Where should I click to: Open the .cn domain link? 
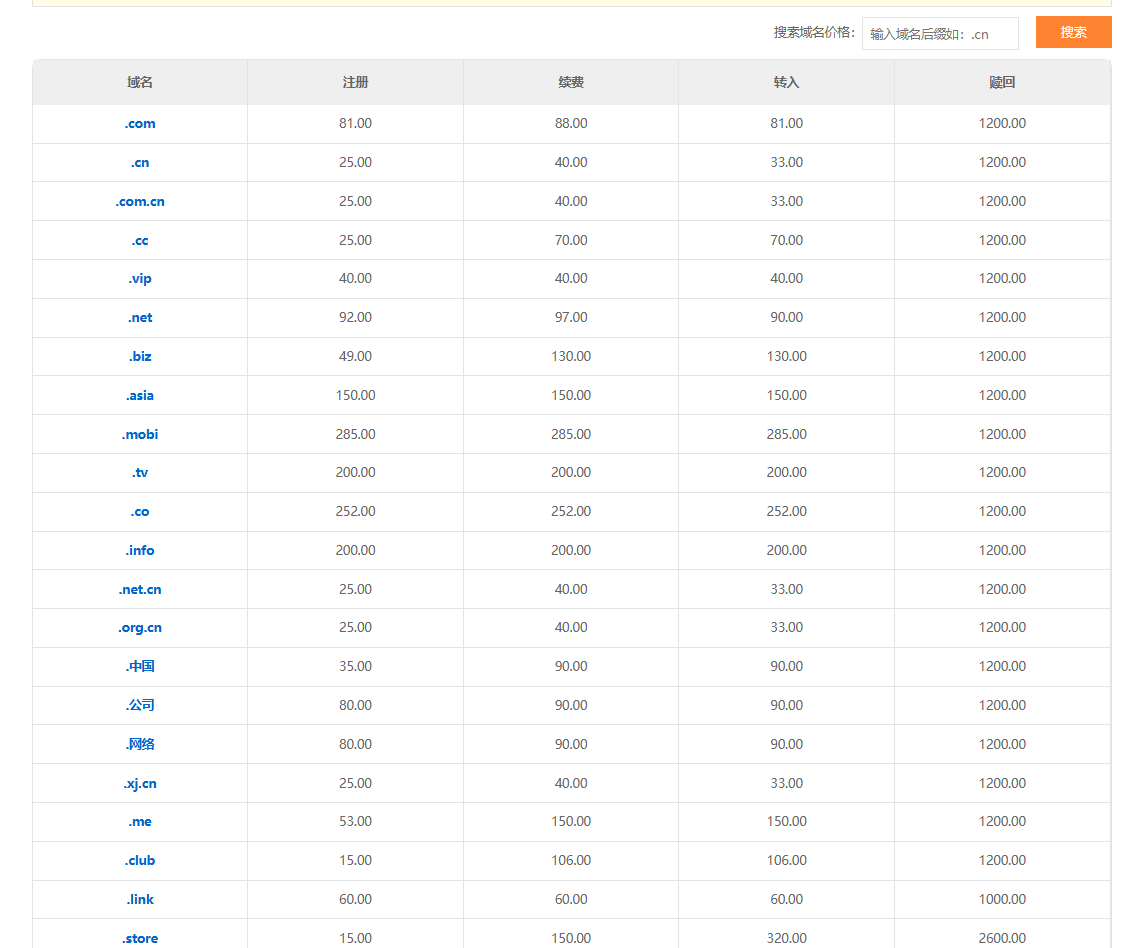(139, 163)
